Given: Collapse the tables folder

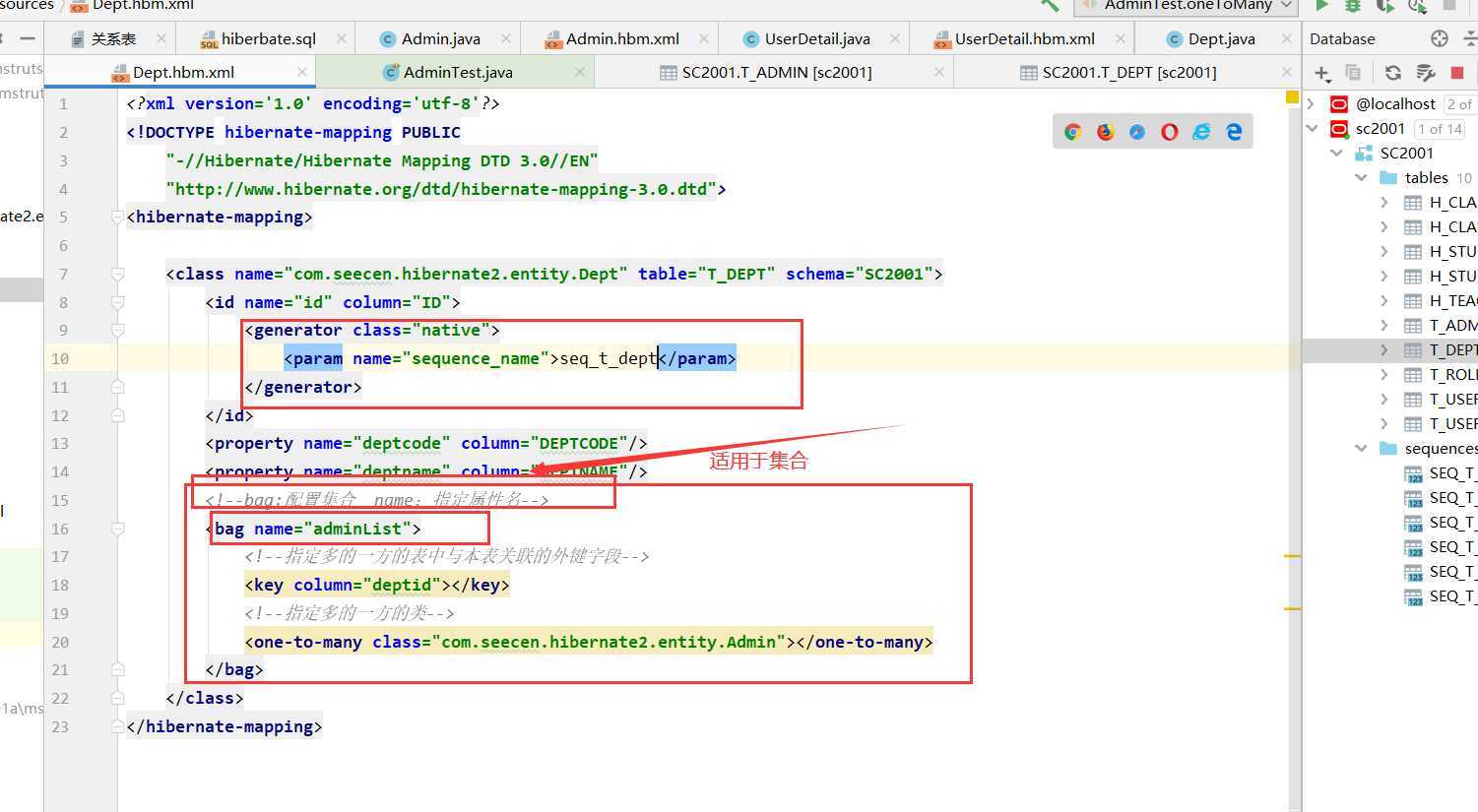Looking at the screenshot, I should (x=1361, y=177).
